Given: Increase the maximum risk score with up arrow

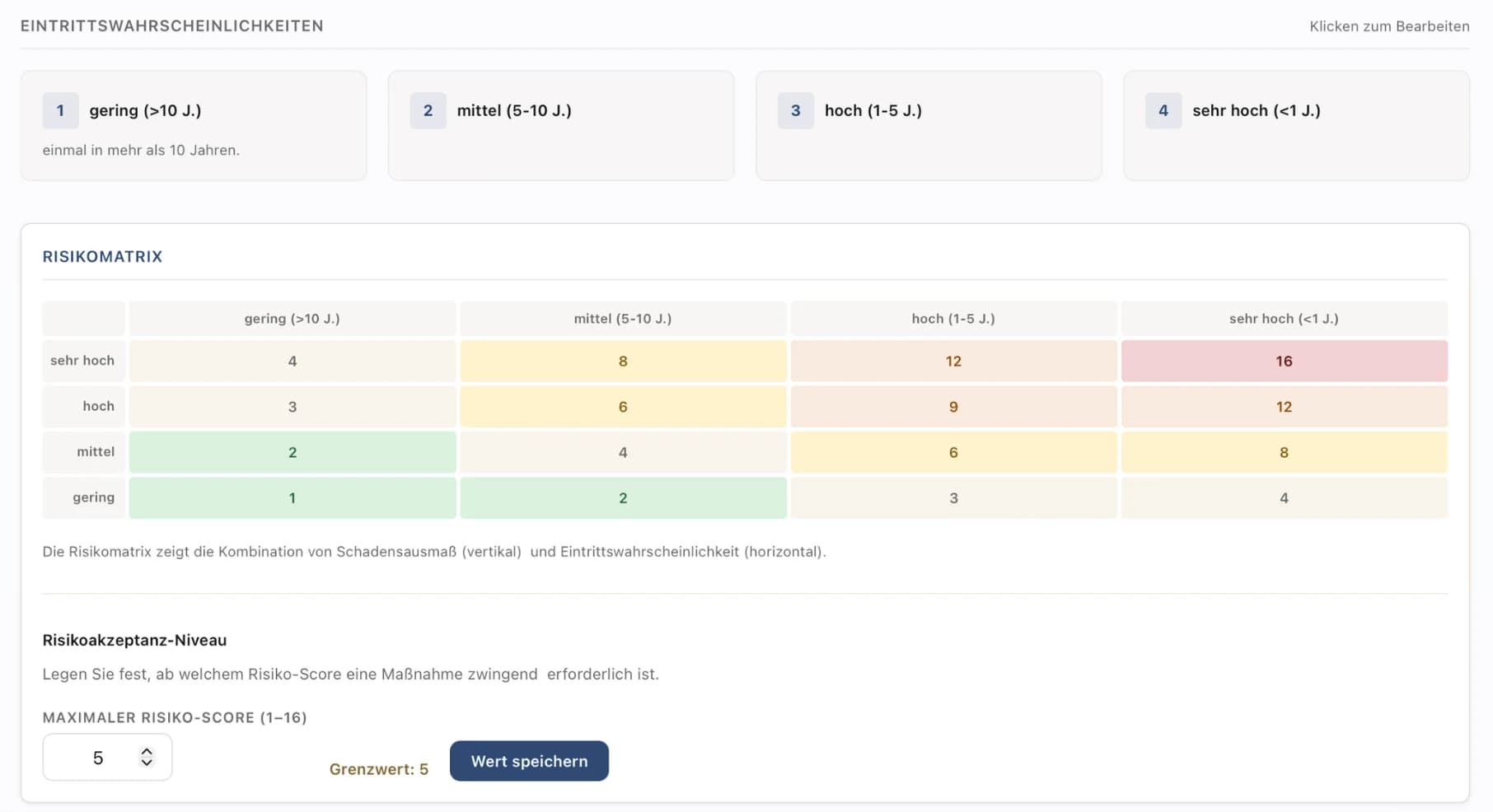Looking at the screenshot, I should tap(147, 752).
